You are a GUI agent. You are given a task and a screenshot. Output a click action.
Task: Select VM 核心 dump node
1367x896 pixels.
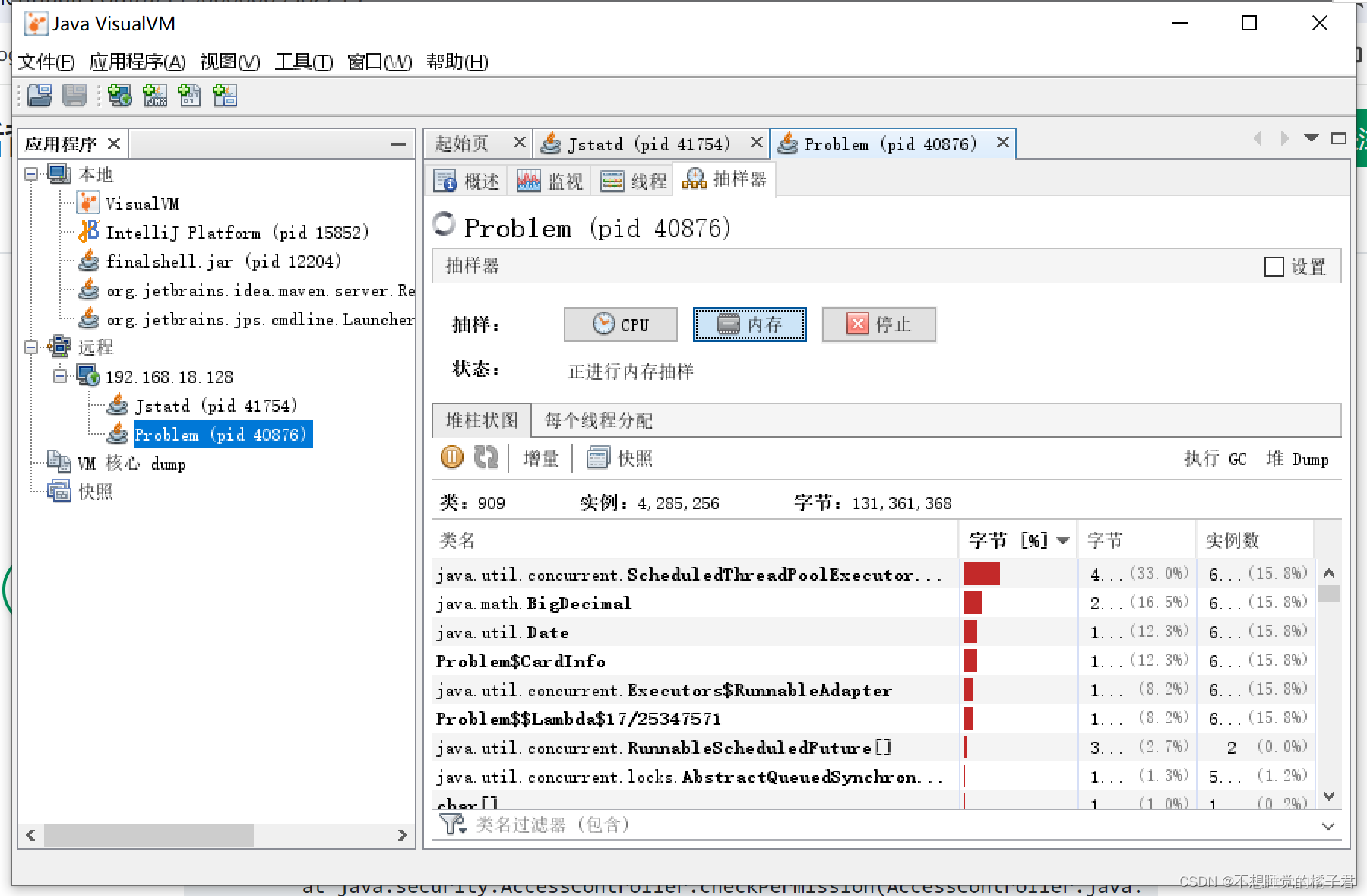pos(131,464)
